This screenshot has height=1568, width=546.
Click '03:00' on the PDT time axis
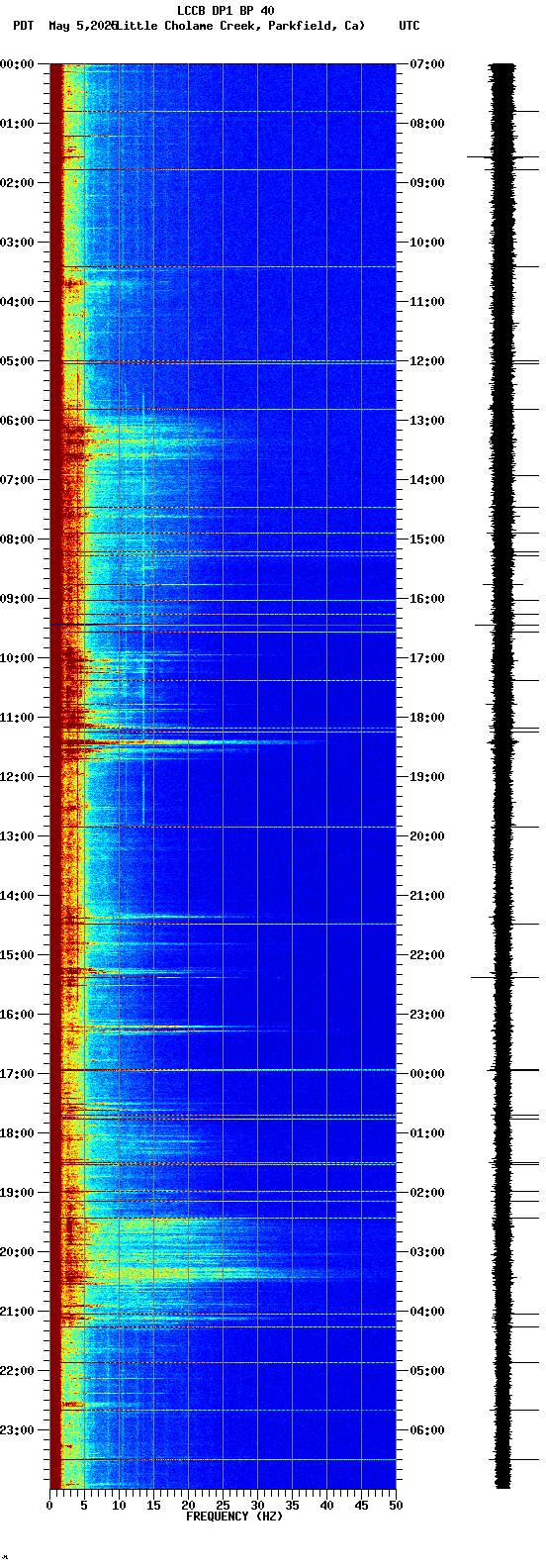pyautogui.click(x=17, y=243)
